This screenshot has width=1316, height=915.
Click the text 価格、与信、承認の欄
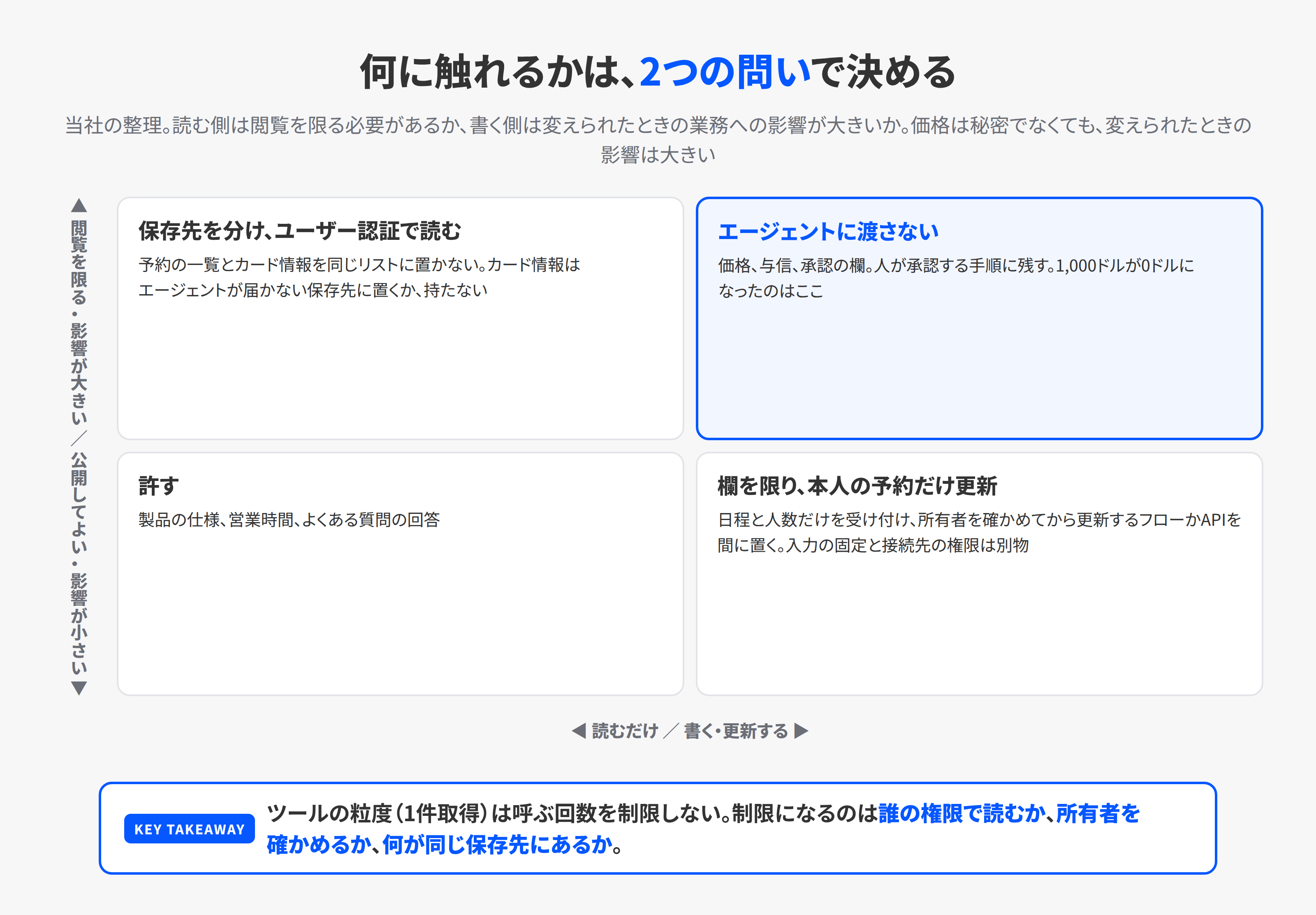795,265
